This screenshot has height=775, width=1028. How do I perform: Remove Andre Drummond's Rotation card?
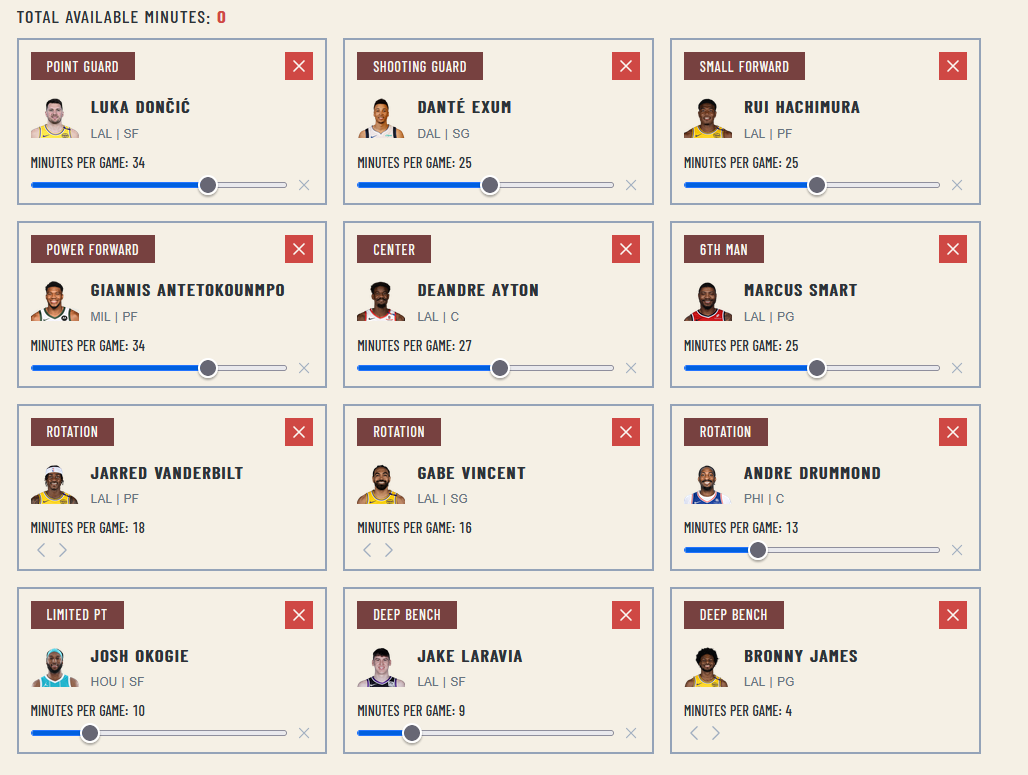point(953,432)
